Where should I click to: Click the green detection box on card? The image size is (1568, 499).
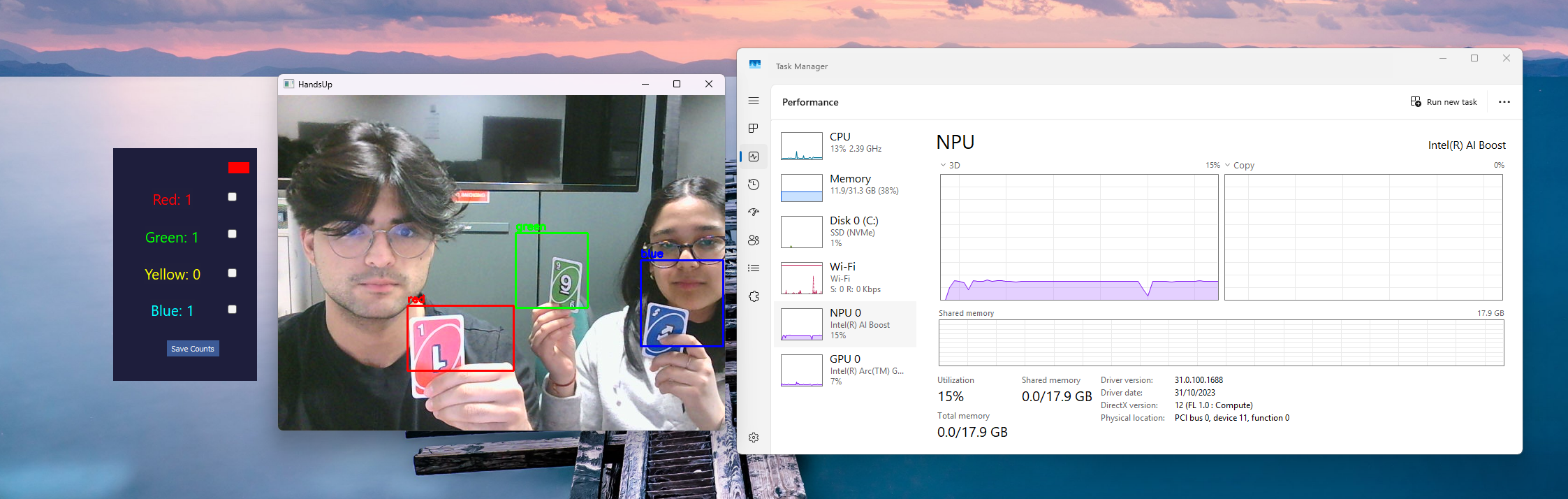[552, 270]
